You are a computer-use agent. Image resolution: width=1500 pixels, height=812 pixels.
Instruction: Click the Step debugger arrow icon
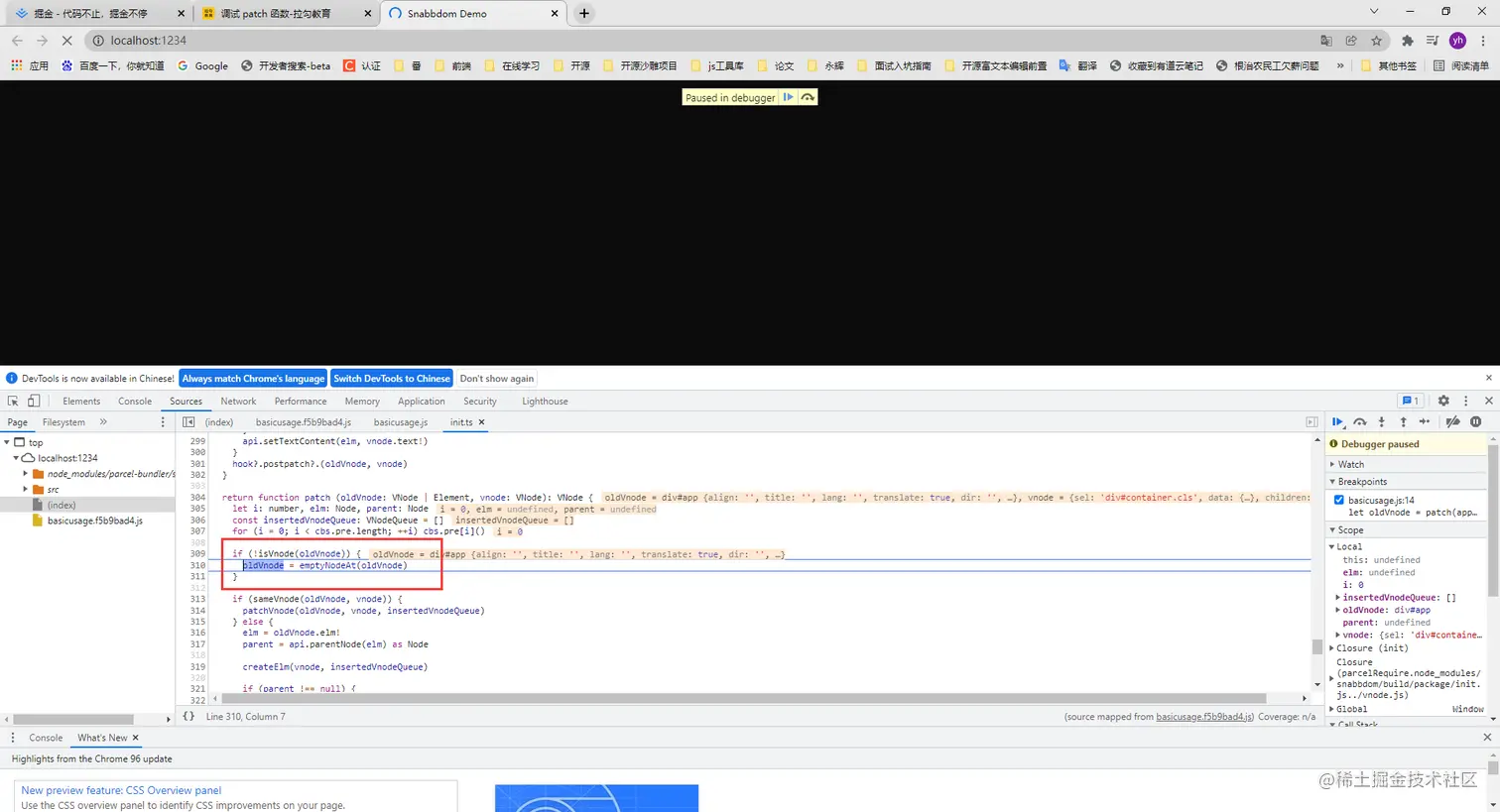[1425, 422]
